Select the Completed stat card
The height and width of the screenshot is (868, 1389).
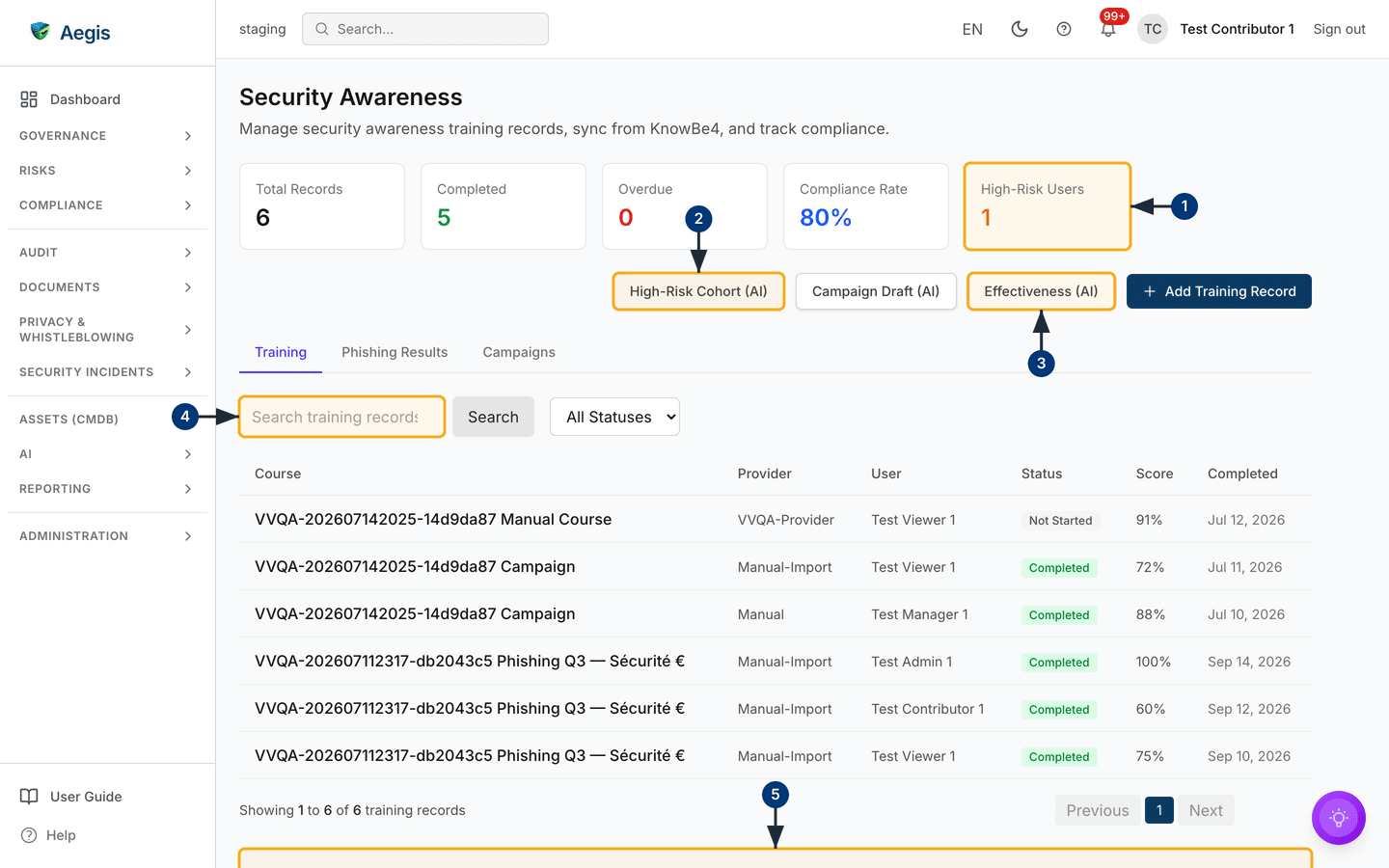pos(504,206)
